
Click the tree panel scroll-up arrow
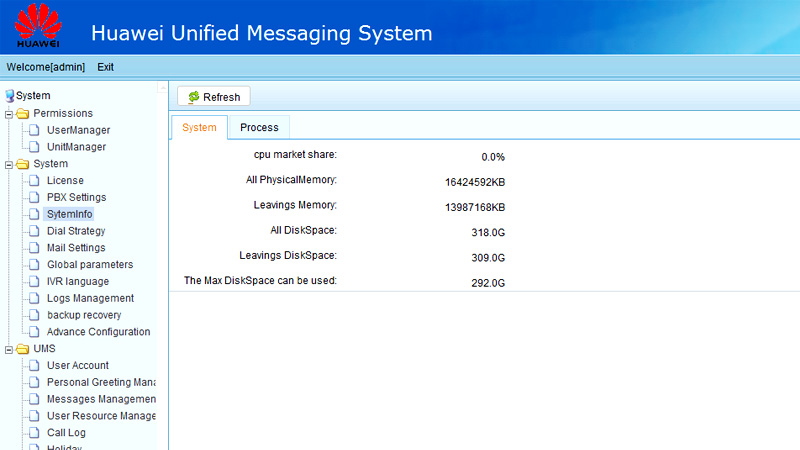[x=162, y=88]
